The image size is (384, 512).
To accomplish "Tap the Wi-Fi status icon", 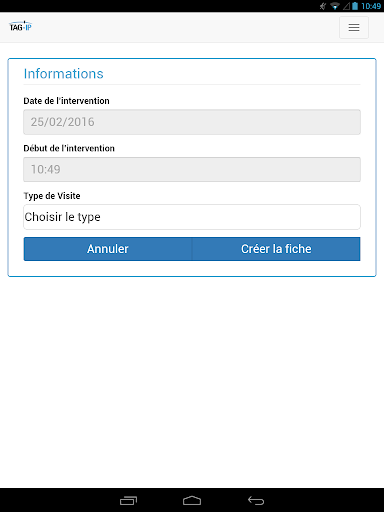I will coord(335,6).
